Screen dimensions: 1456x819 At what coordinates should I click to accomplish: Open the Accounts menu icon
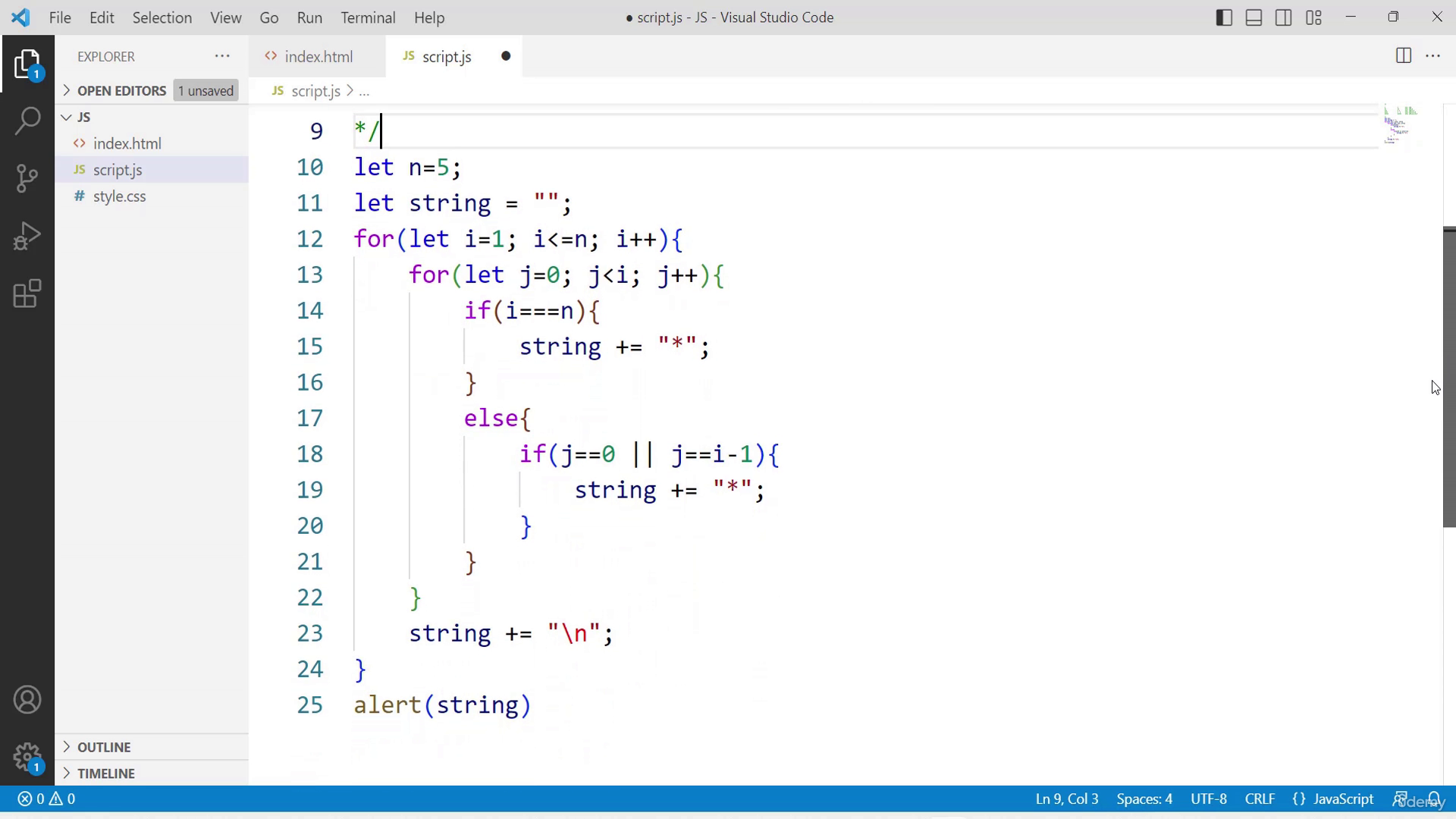(27, 700)
